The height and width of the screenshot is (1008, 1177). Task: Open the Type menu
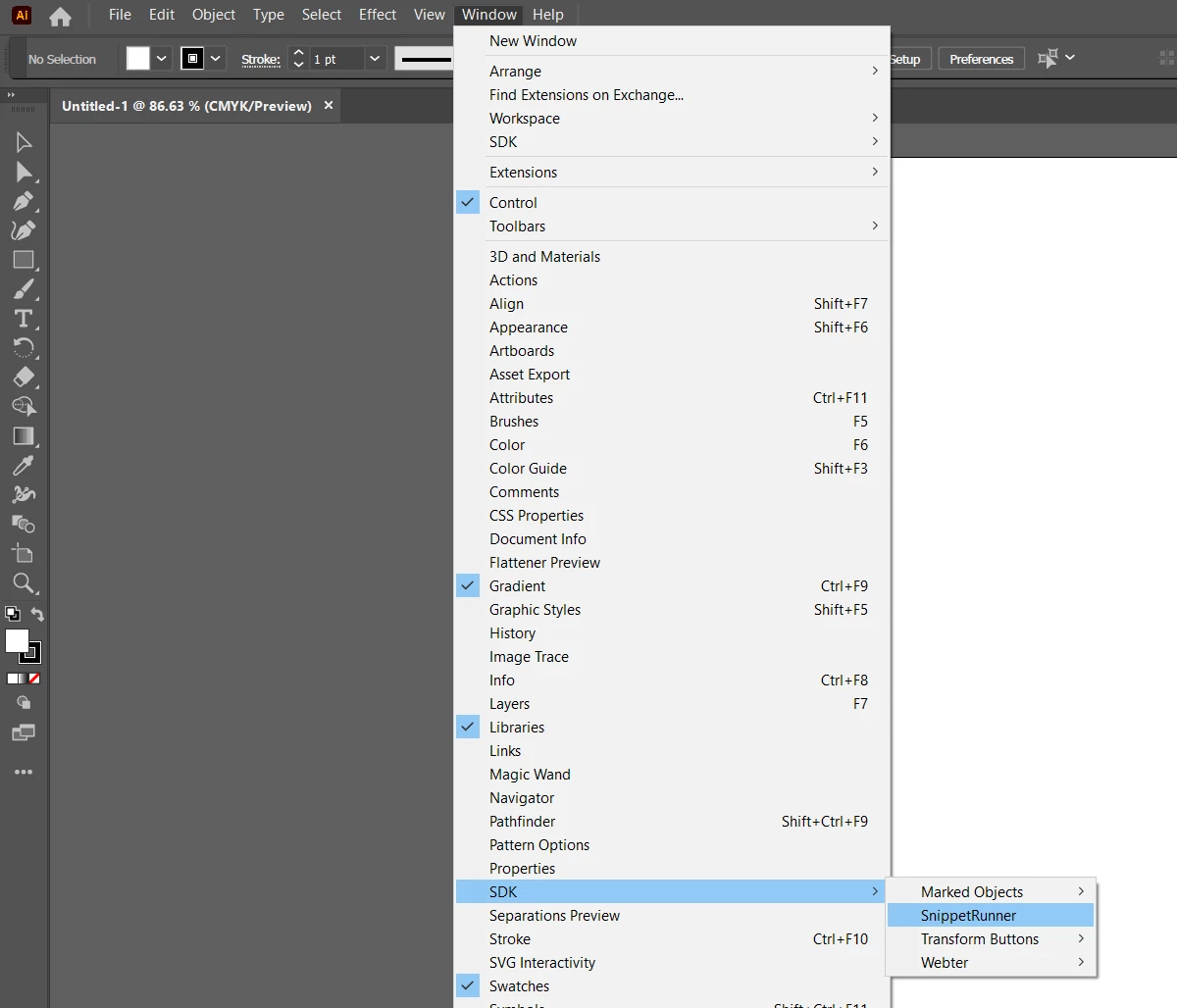[268, 15]
